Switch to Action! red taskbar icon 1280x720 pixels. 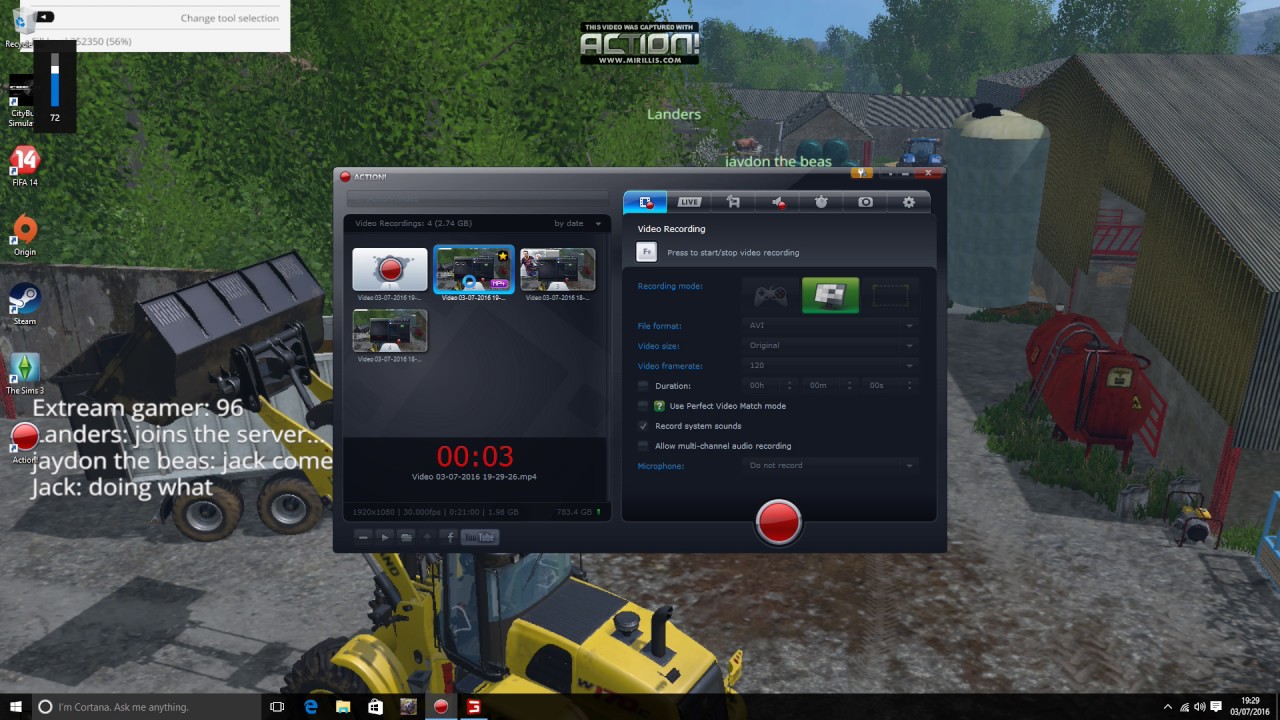pos(440,706)
